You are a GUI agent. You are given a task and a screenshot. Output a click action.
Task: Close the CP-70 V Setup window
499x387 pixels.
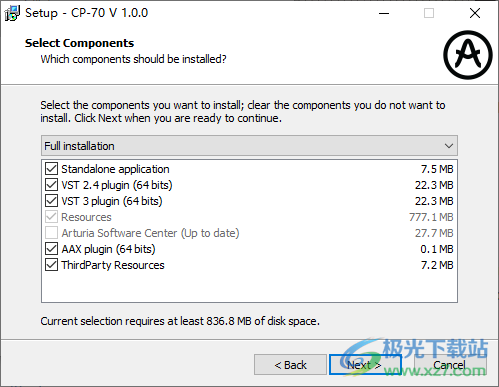[475, 13]
